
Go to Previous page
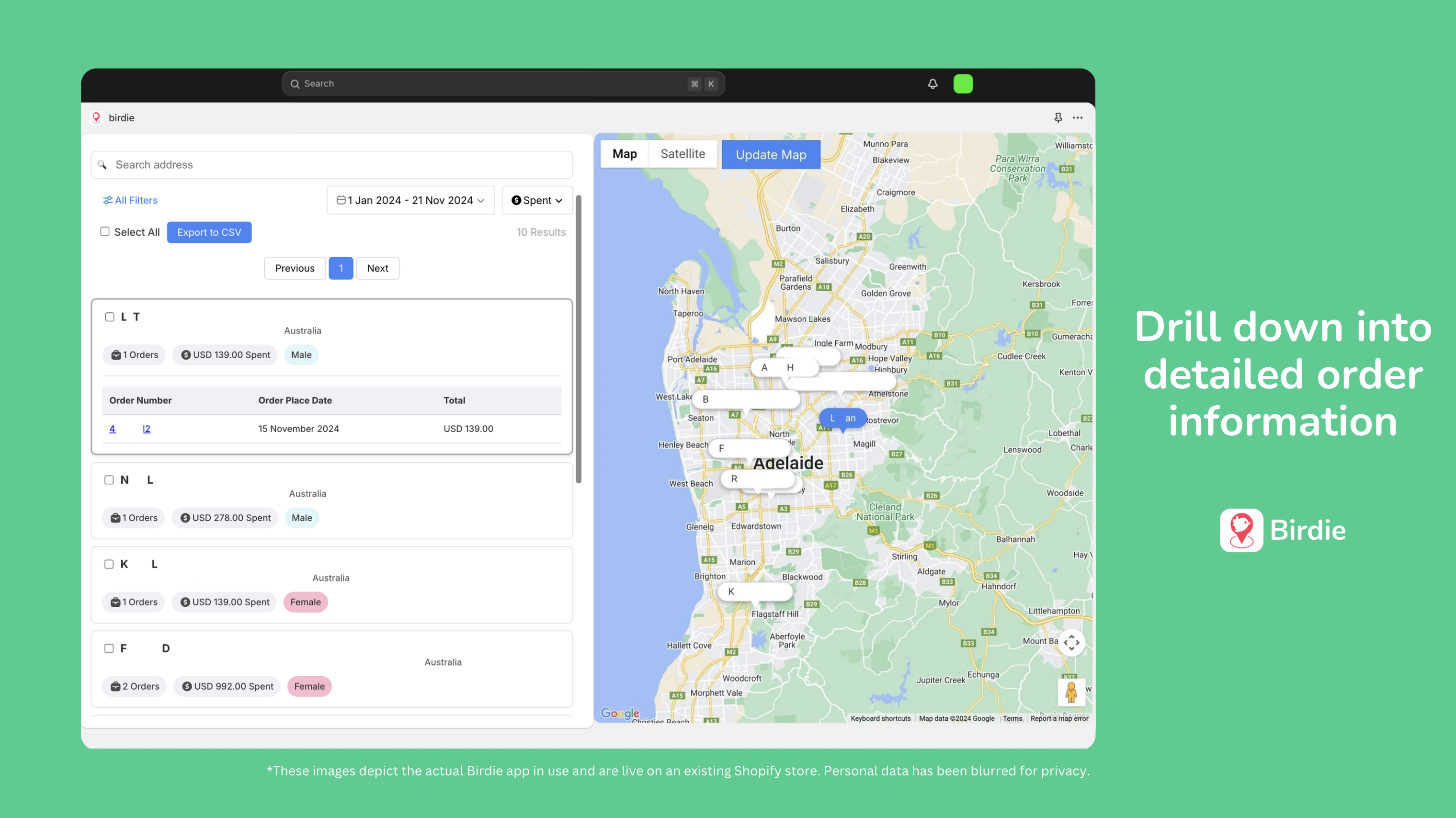(x=295, y=268)
